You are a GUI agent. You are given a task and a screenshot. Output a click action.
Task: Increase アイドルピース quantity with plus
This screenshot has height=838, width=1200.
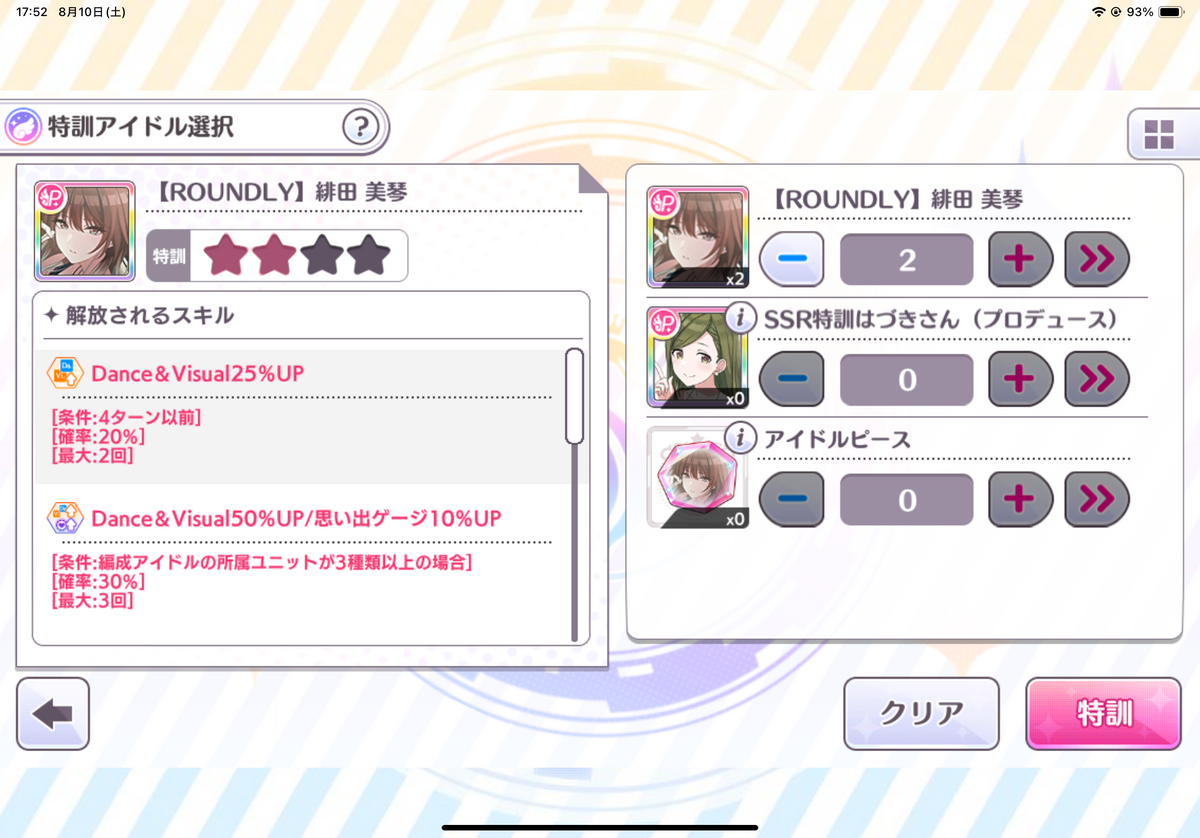coord(1021,499)
